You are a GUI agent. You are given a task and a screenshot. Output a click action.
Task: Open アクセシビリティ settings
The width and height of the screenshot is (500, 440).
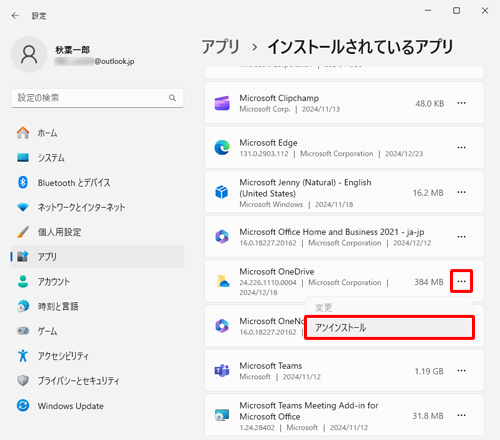[x=97, y=356]
